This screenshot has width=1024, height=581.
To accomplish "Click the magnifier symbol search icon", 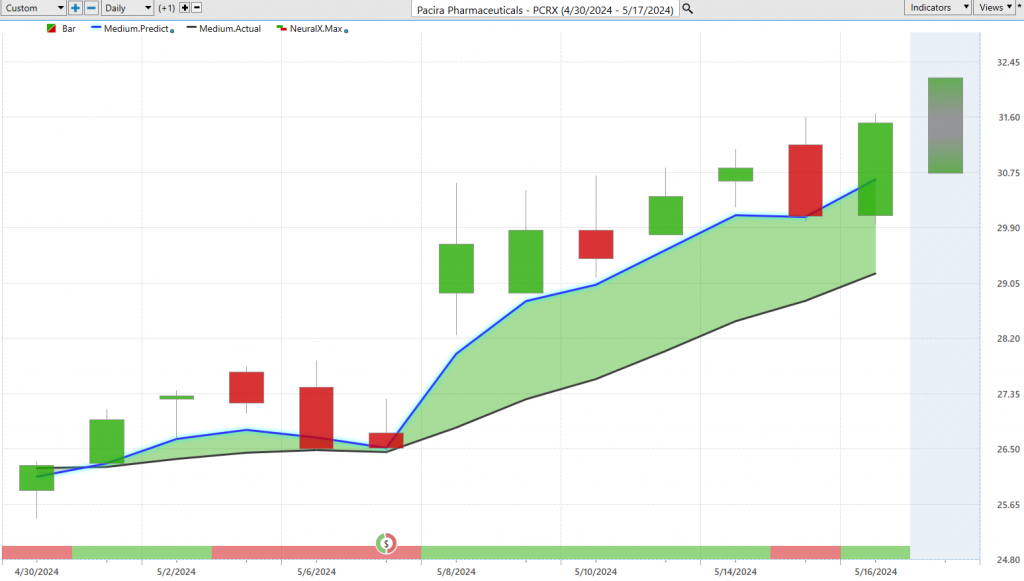I will (x=688, y=8).
